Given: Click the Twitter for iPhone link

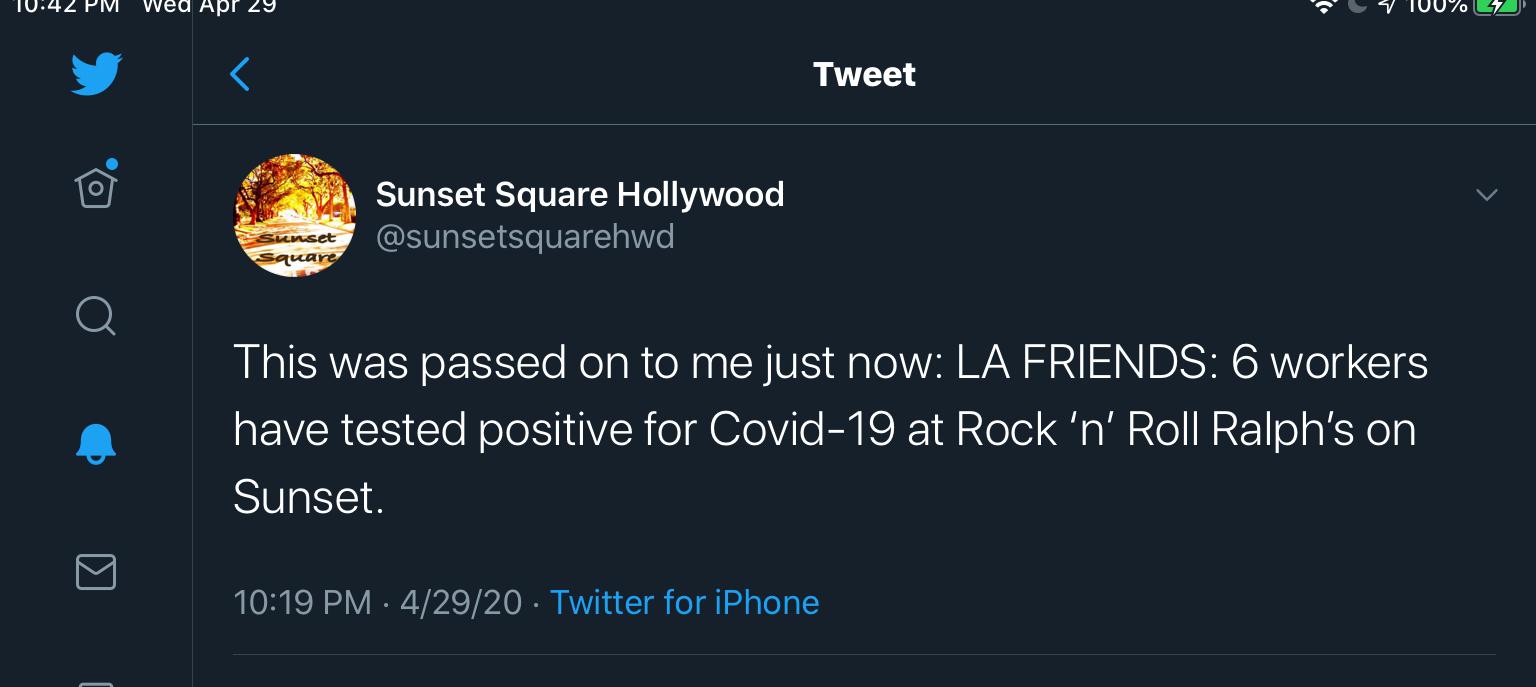Looking at the screenshot, I should click(x=684, y=602).
